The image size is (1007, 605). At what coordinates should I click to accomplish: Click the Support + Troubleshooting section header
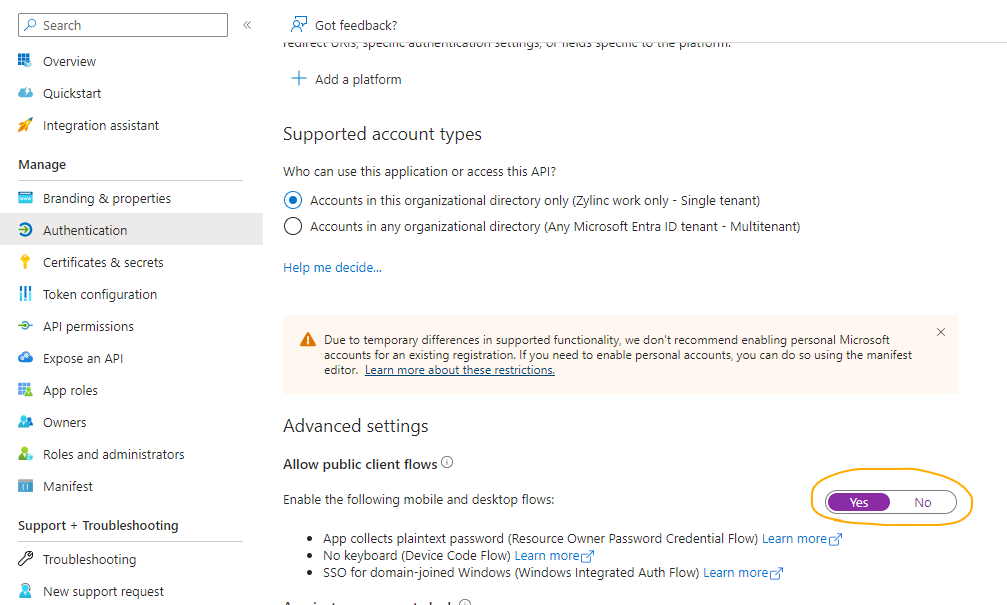98,525
